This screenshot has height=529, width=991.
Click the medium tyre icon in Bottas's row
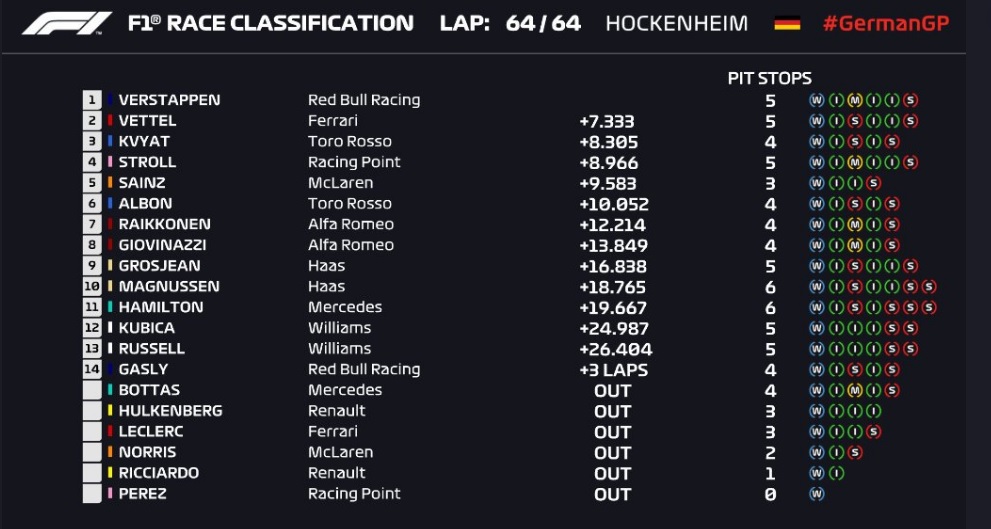click(854, 390)
